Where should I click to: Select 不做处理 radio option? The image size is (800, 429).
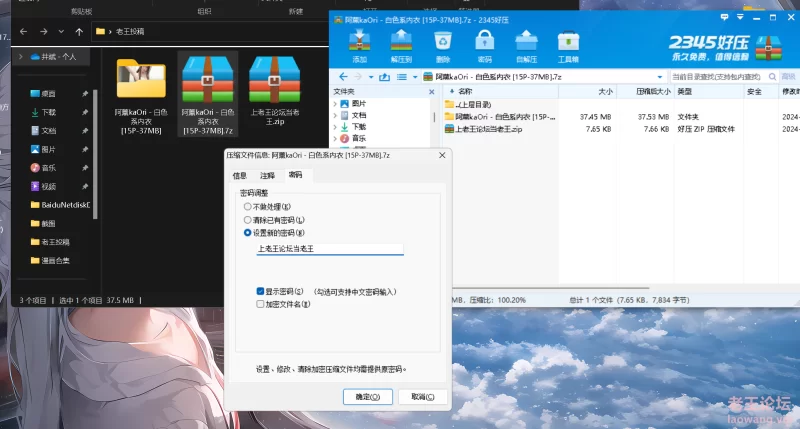click(247, 207)
